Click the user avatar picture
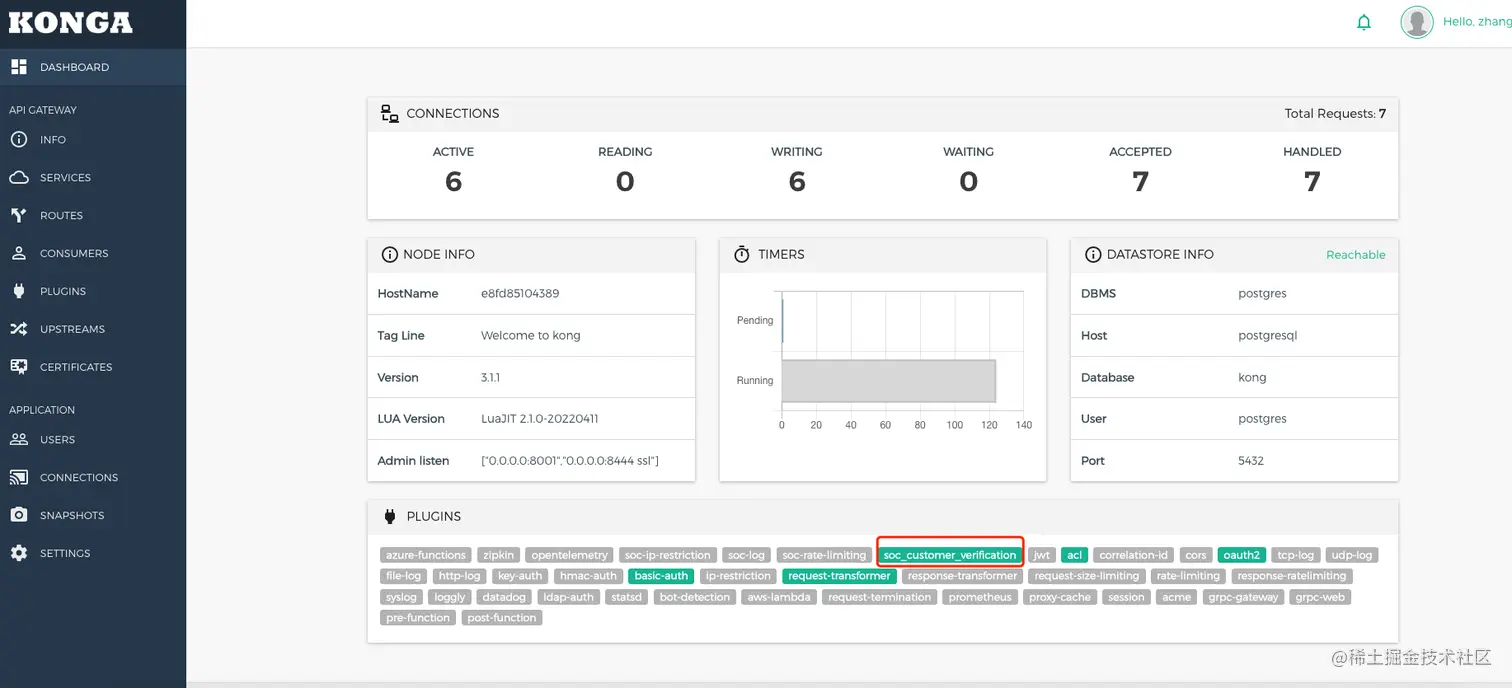The height and width of the screenshot is (688, 1512). (x=1417, y=22)
